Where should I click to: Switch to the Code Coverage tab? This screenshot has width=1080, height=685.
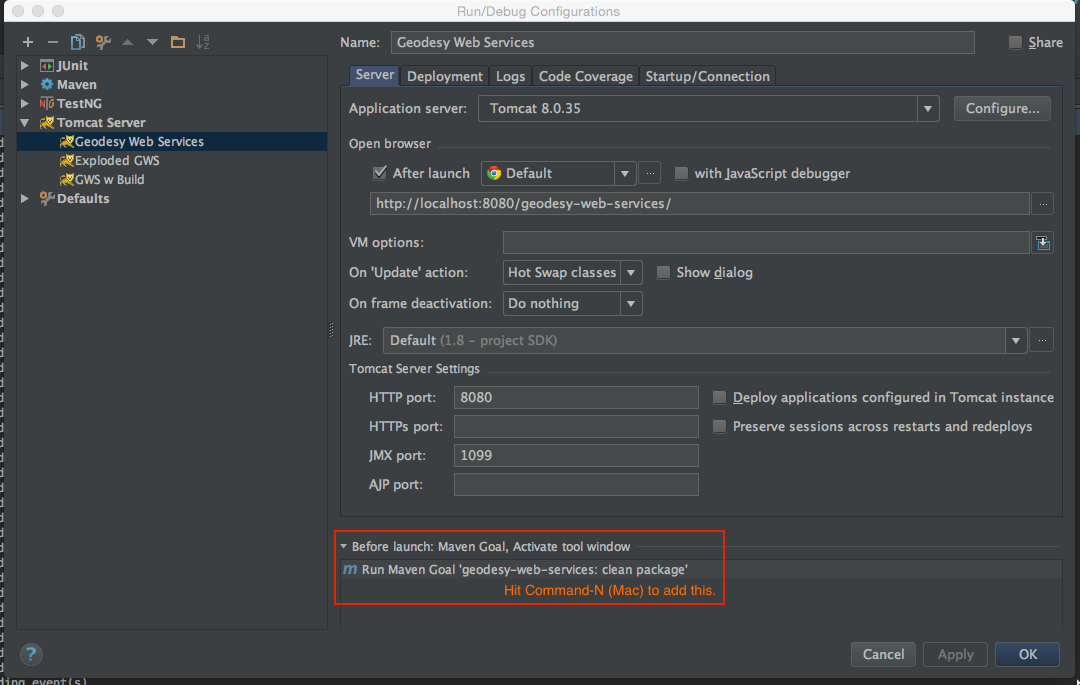(585, 76)
